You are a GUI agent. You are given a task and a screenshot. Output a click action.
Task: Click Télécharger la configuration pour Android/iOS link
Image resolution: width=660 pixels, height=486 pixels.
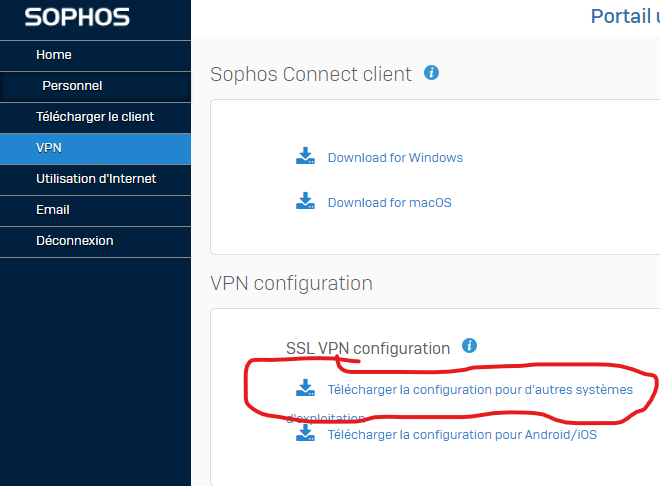point(462,435)
